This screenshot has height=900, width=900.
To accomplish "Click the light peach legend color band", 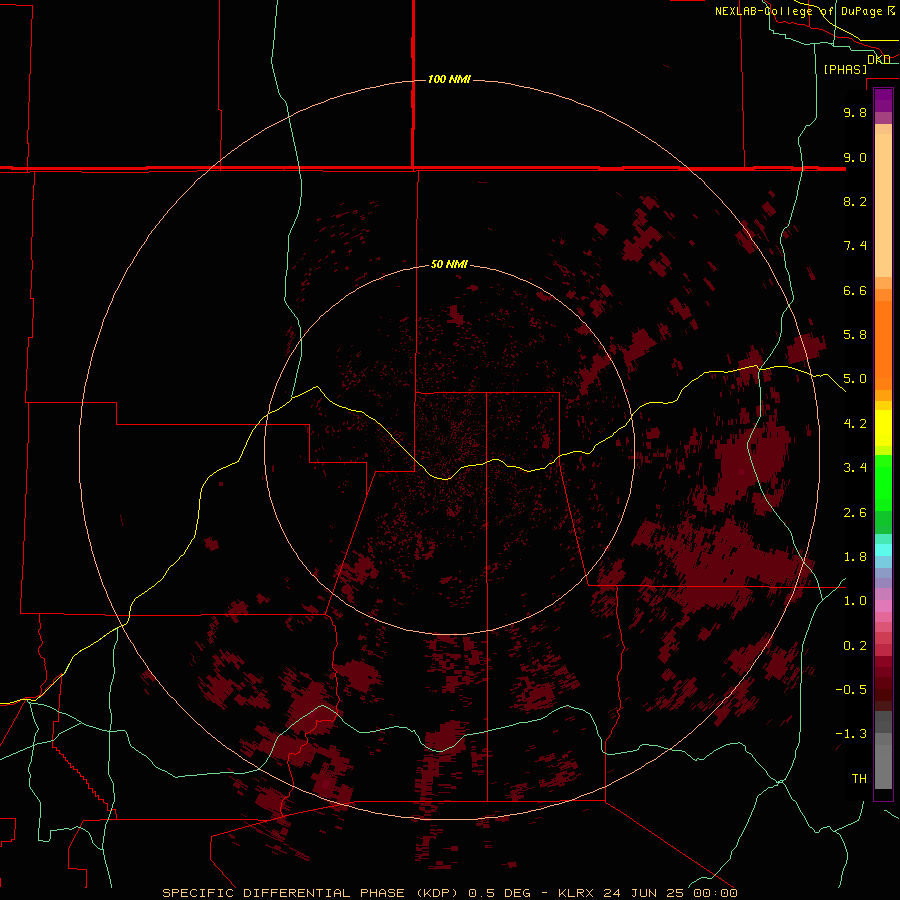I will click(x=883, y=205).
